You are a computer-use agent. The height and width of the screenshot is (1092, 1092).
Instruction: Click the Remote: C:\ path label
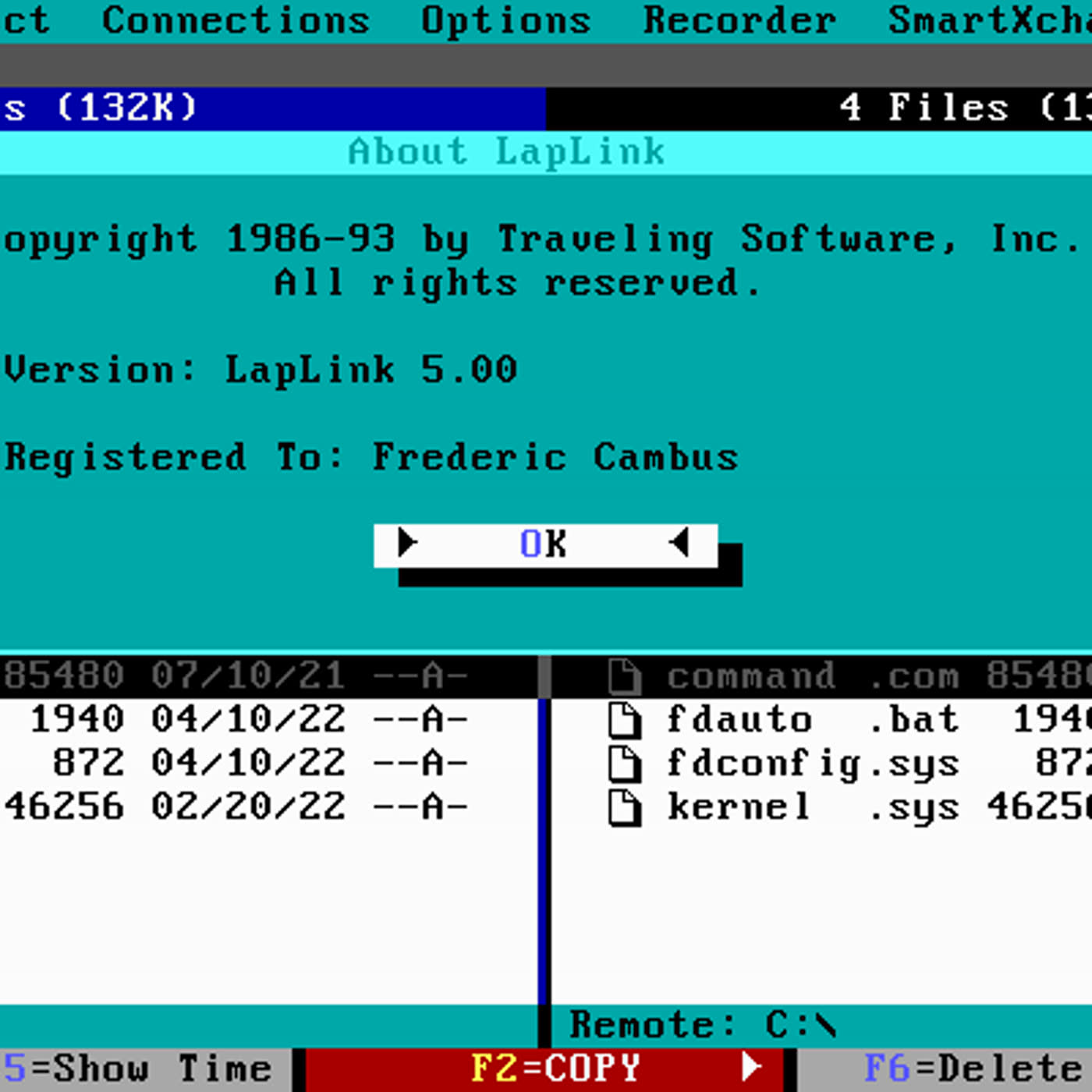pyautogui.click(x=704, y=1025)
